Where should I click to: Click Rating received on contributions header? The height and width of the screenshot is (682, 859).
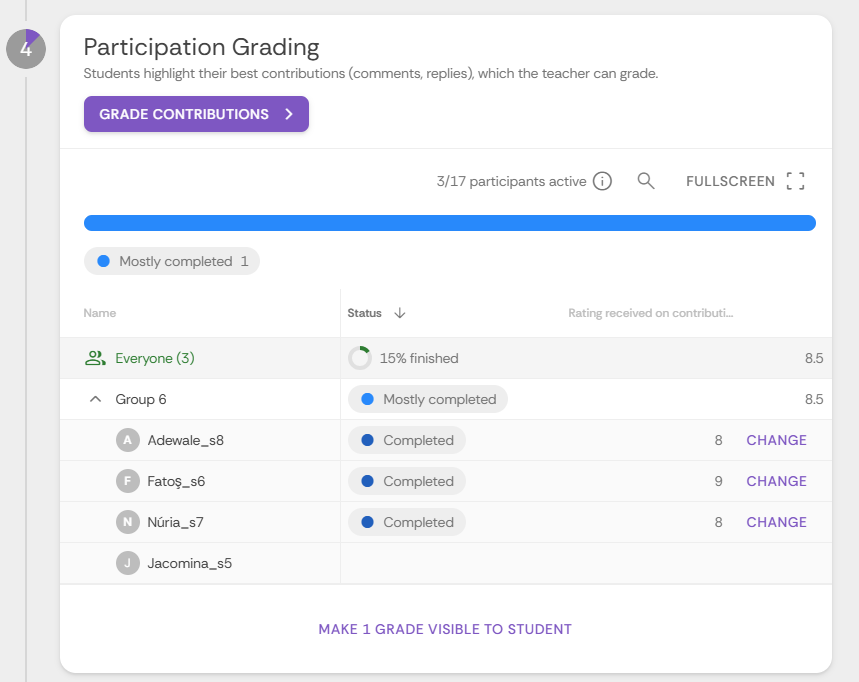(x=650, y=313)
